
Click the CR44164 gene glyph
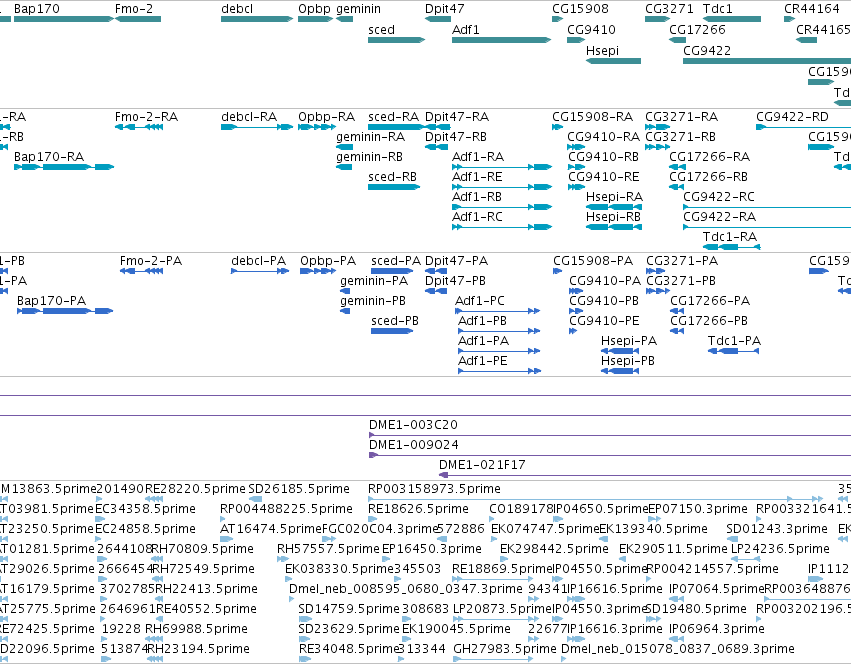pos(789,19)
